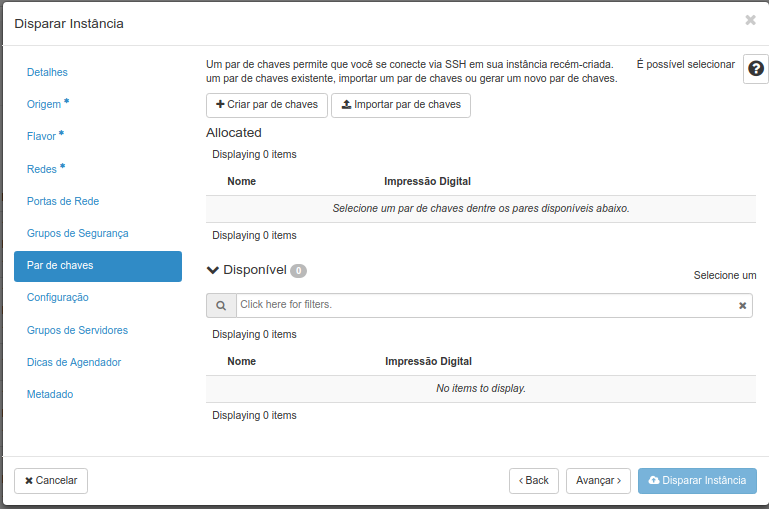Viewport: 769px width, 509px height.
Task: Close the Disparar Instância dialog
Action: click(x=750, y=20)
